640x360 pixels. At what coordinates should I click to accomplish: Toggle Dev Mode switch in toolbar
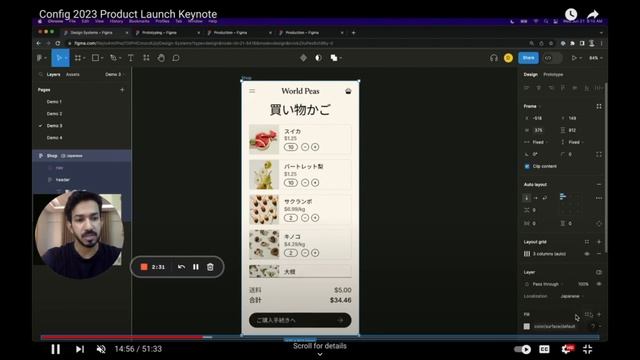[x=552, y=58]
